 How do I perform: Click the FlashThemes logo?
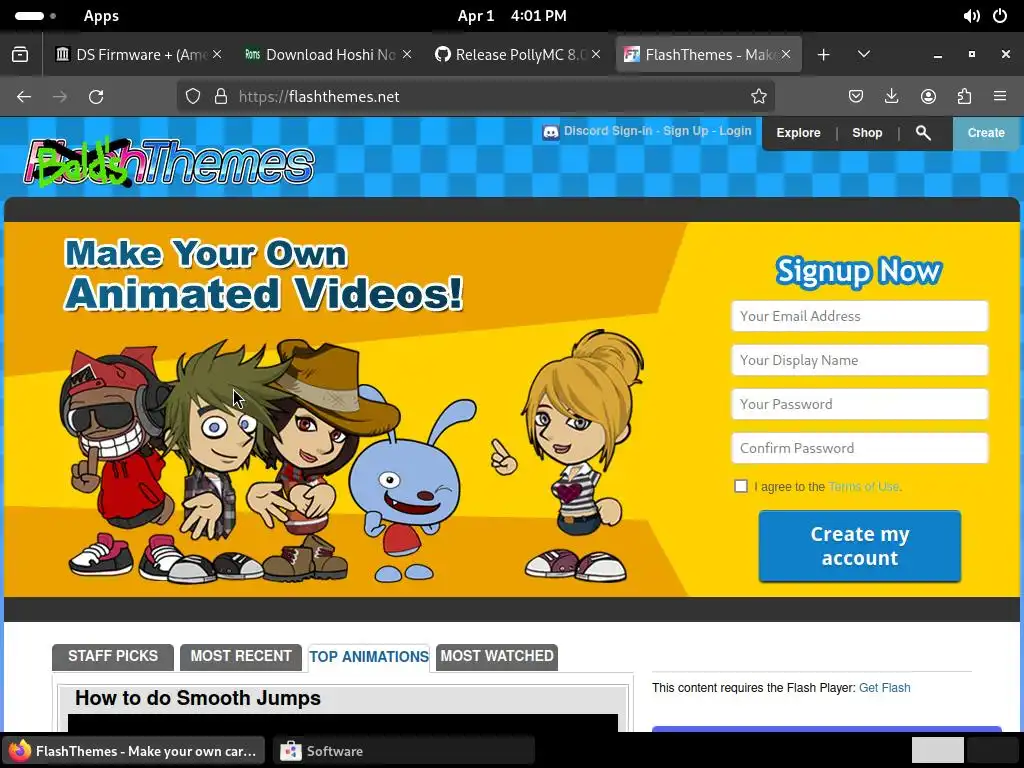(x=169, y=162)
